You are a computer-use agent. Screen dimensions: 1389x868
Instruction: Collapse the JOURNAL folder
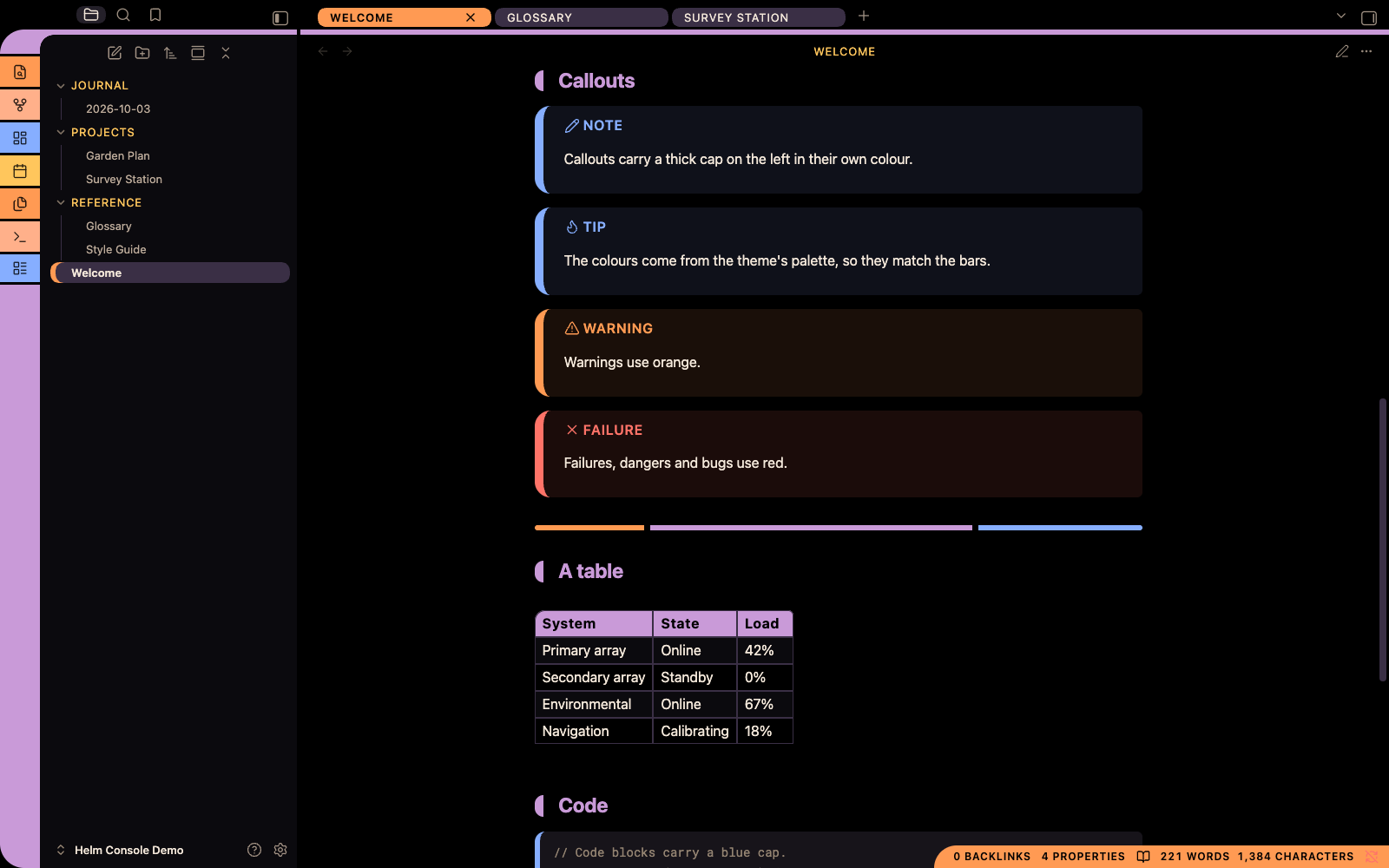pyautogui.click(x=61, y=86)
